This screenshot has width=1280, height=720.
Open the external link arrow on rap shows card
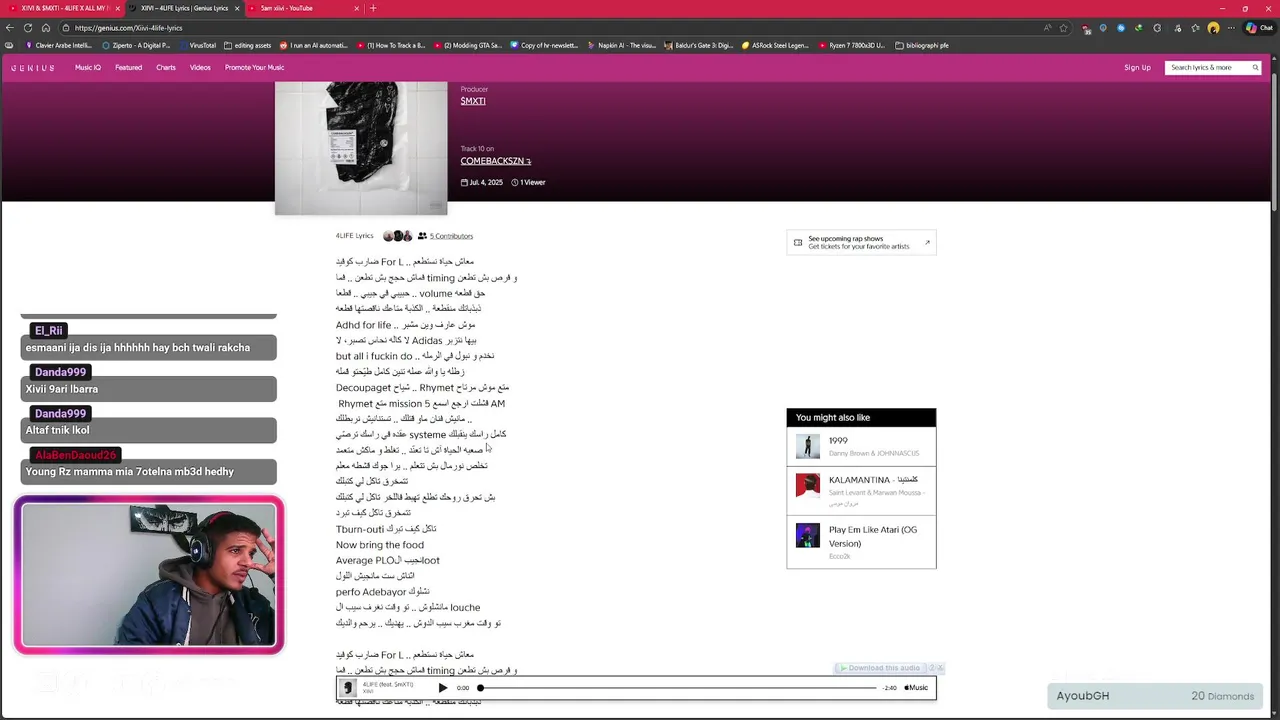pos(927,242)
